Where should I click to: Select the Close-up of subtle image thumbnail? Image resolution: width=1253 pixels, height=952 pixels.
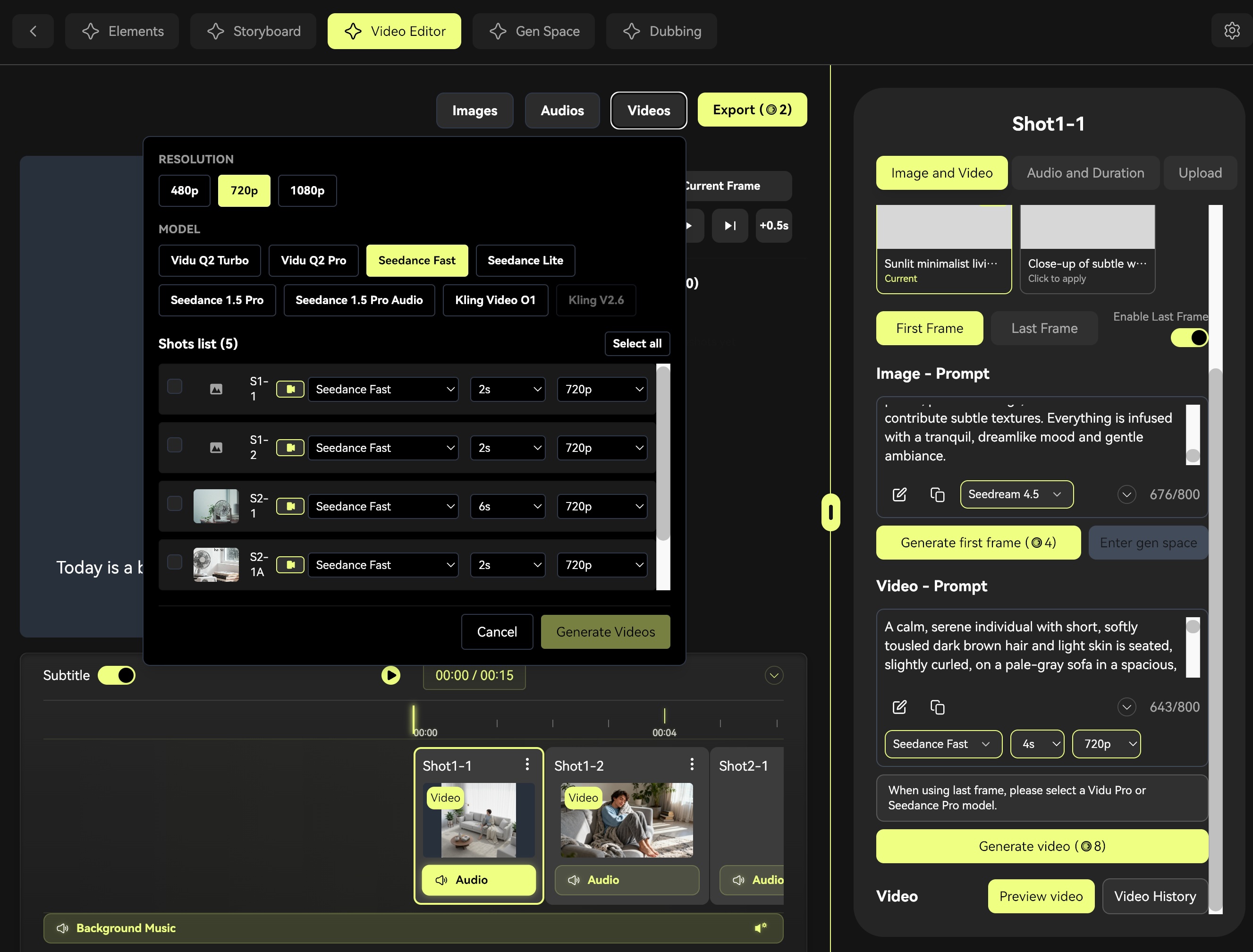pyautogui.click(x=1087, y=249)
